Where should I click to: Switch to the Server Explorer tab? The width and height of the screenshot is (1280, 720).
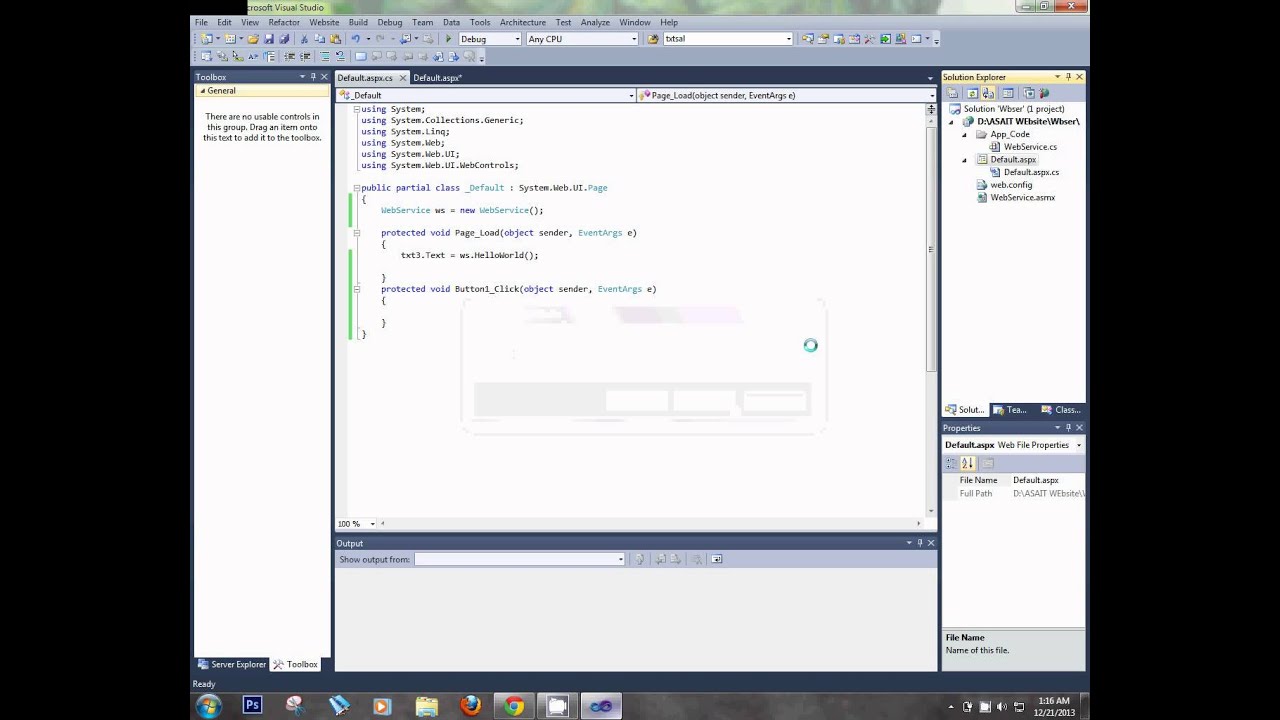tap(232, 664)
